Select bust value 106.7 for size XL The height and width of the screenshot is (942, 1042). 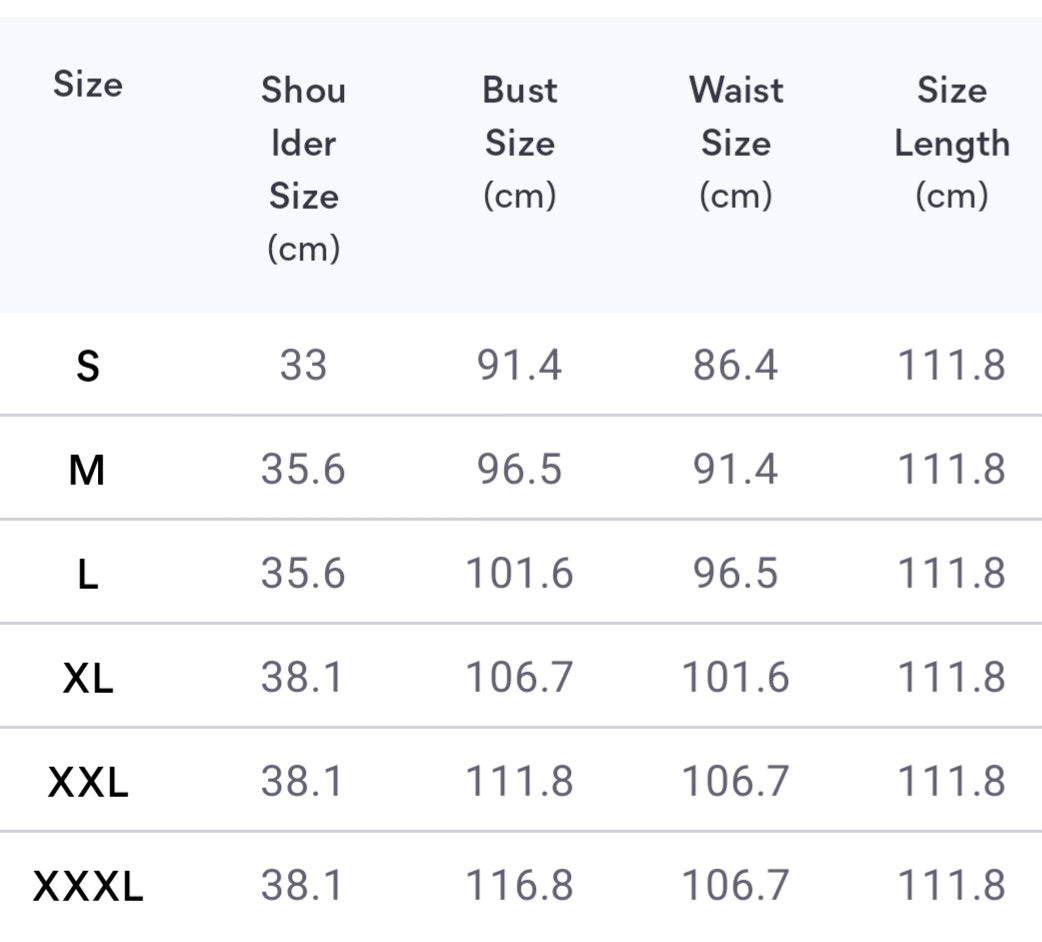519,678
